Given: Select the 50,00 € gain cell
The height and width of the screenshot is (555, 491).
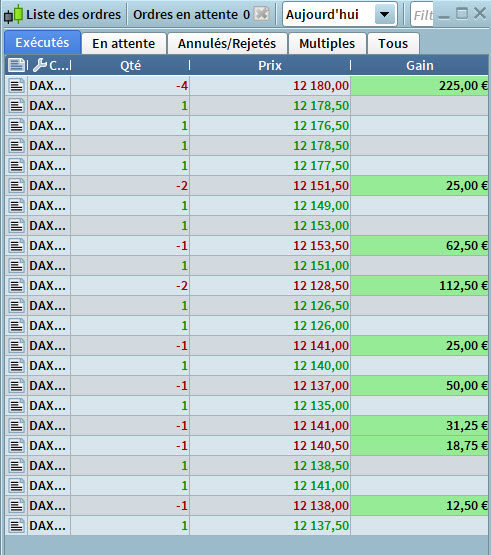Looking at the screenshot, I should click(419, 385).
